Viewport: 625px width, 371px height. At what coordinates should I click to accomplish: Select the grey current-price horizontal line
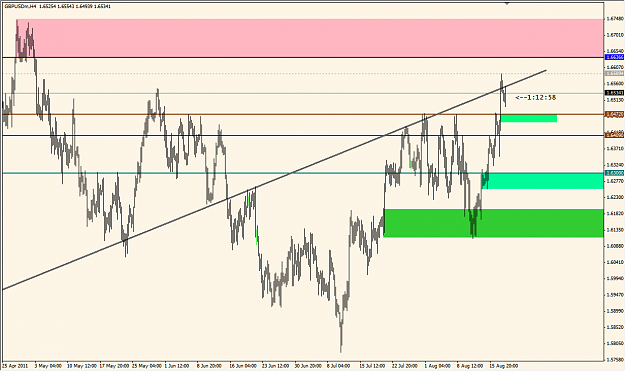(x=303, y=93)
